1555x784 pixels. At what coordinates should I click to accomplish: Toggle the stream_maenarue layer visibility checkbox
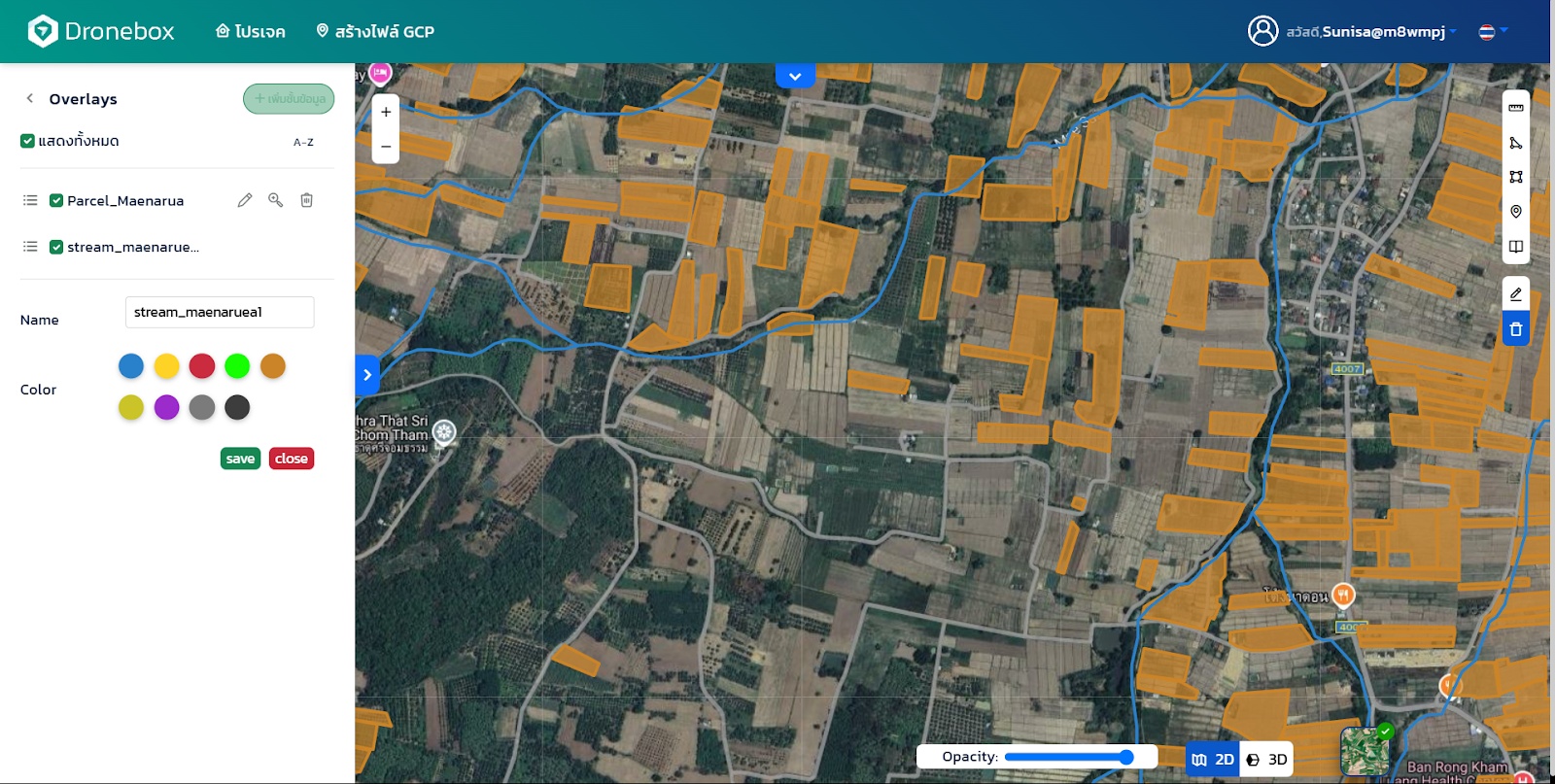[x=56, y=247]
